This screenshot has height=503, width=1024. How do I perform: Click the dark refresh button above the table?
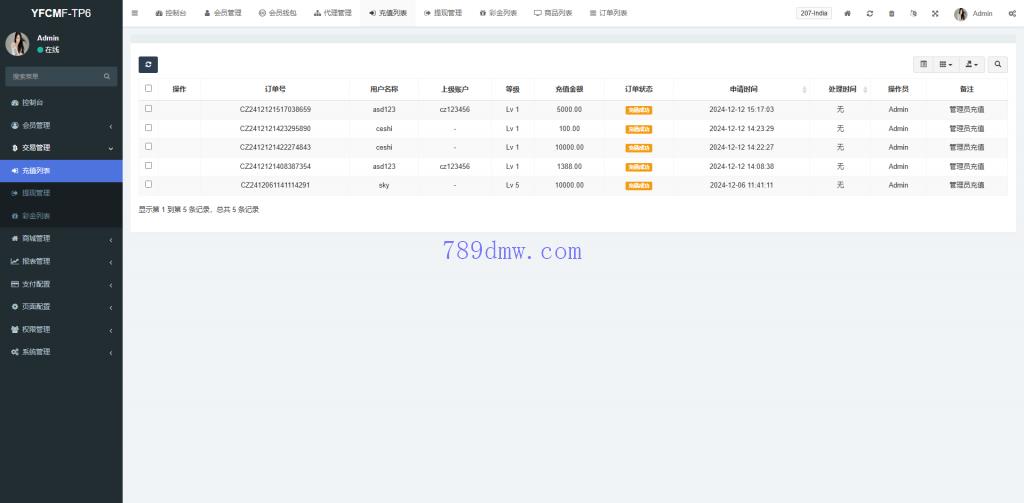[x=148, y=64]
